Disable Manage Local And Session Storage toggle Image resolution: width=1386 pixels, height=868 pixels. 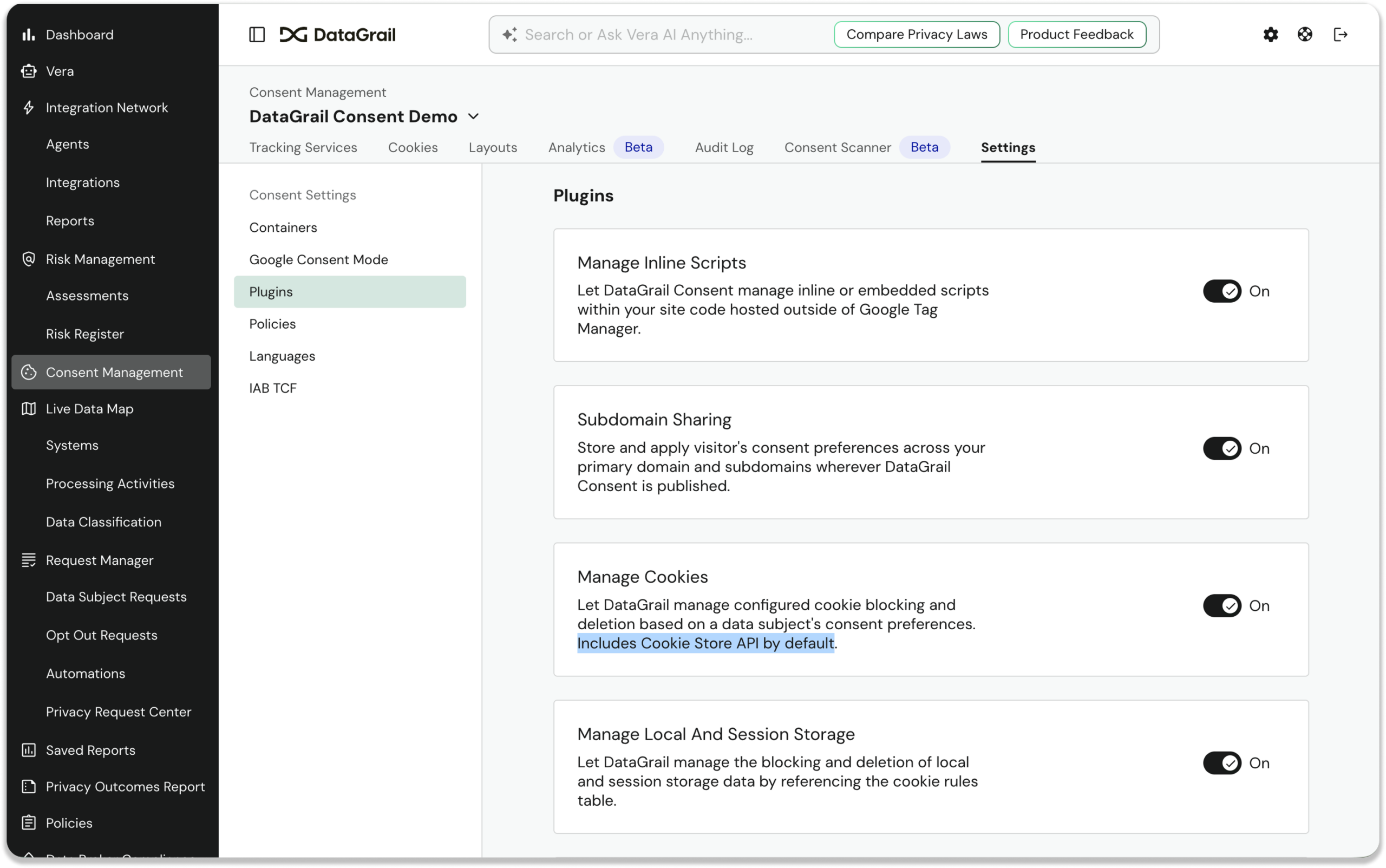click(1222, 763)
